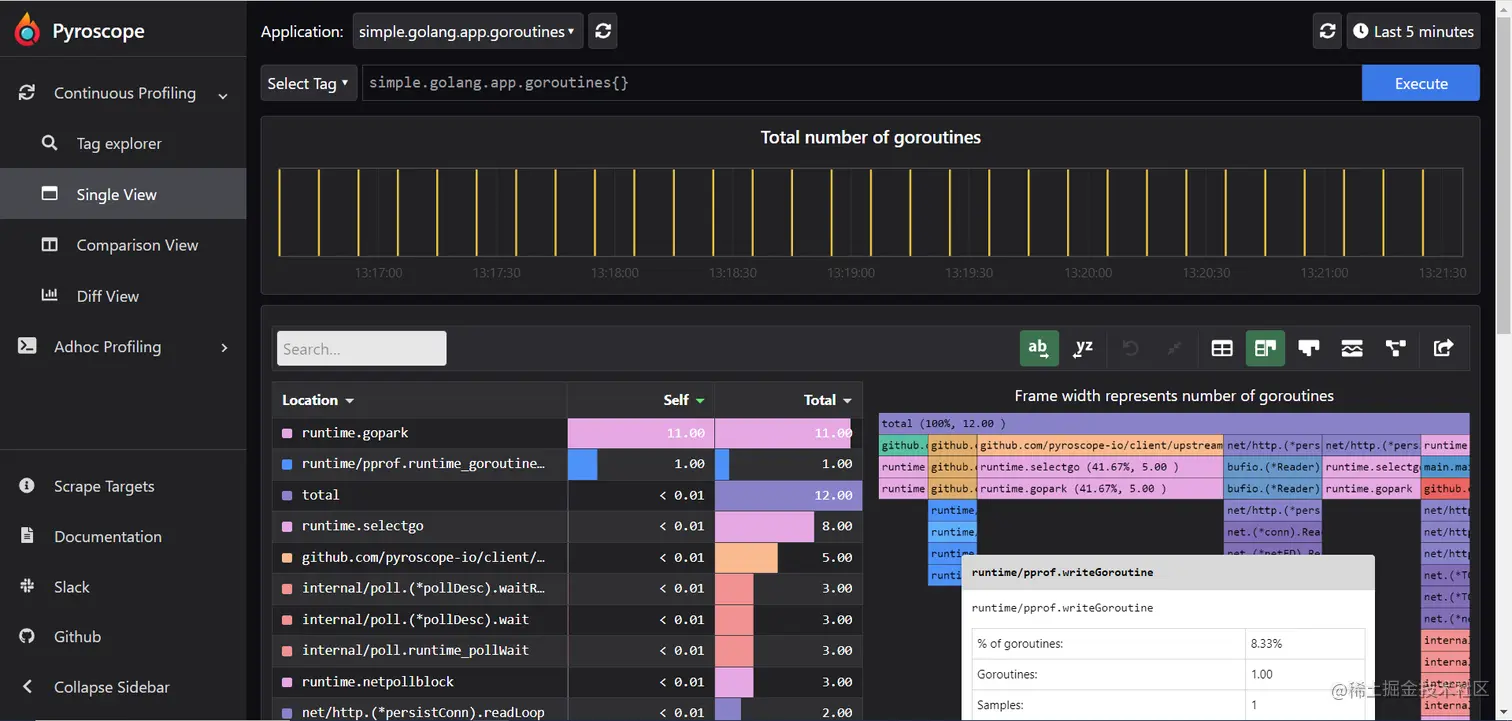Switch to table-only view

pyautogui.click(x=1222, y=348)
